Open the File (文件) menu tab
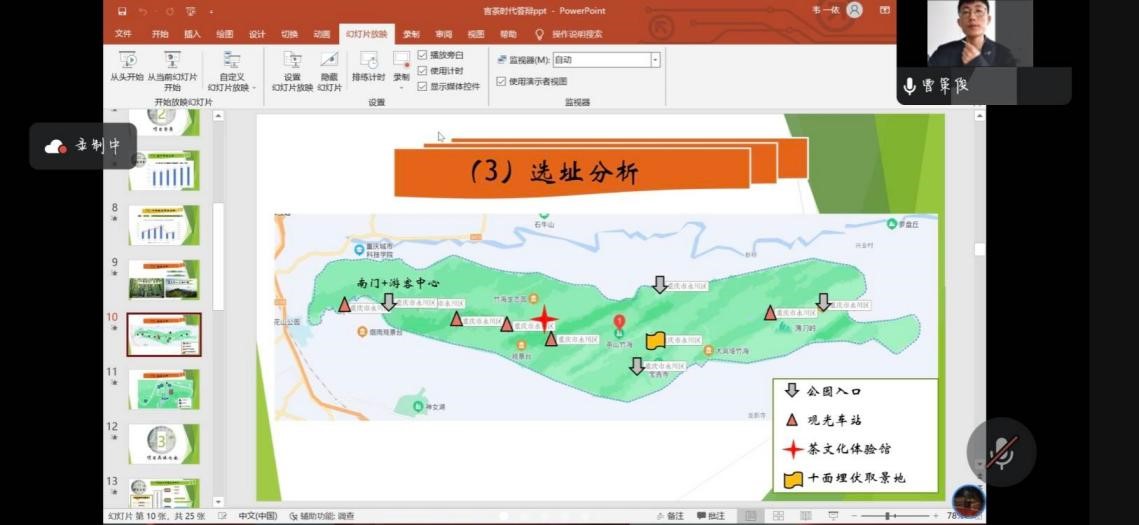 123,34
